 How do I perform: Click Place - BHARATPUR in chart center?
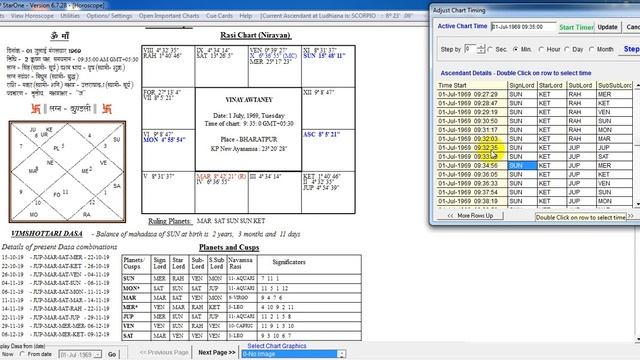click(x=249, y=139)
